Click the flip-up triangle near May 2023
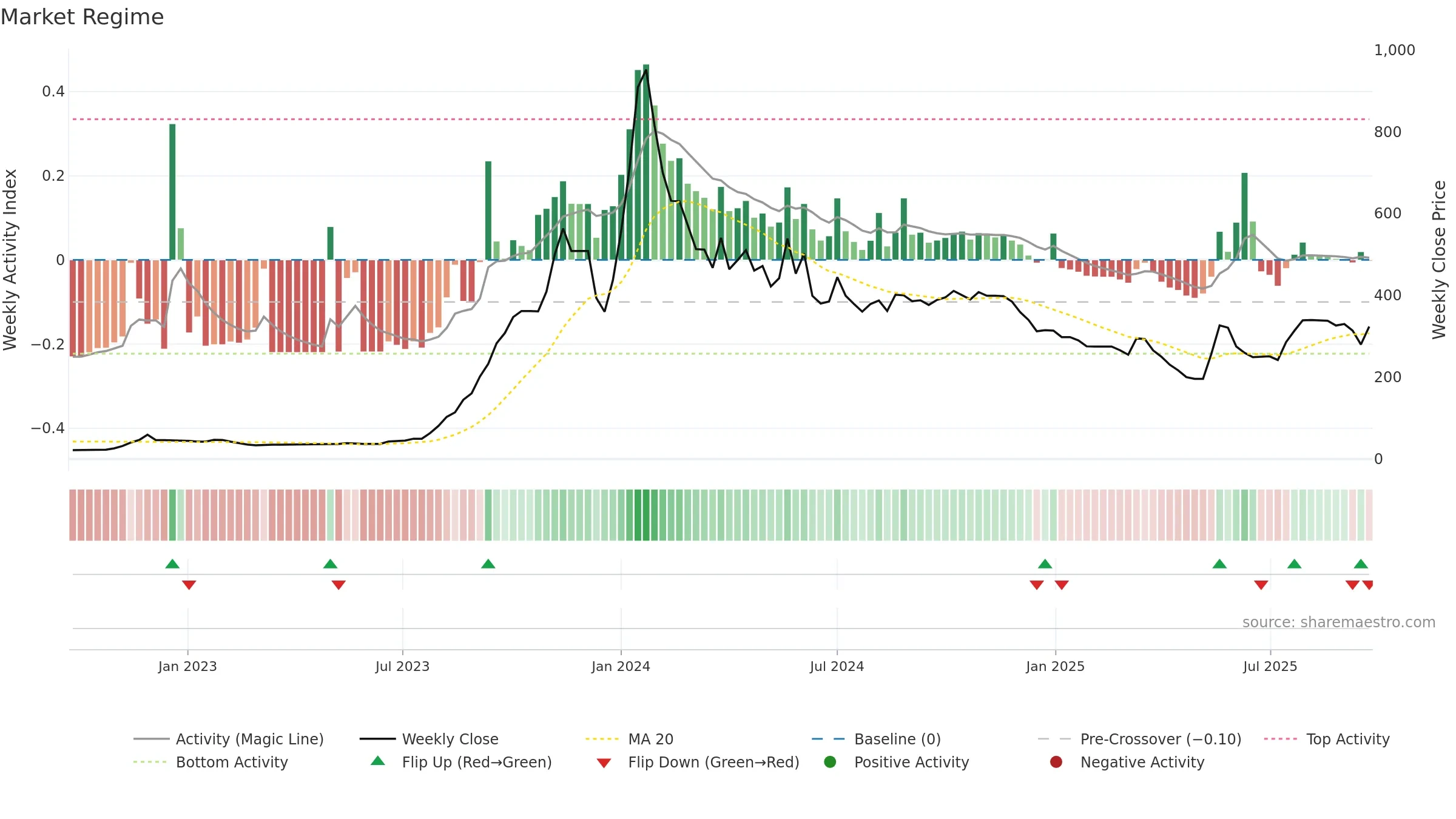 (x=330, y=564)
